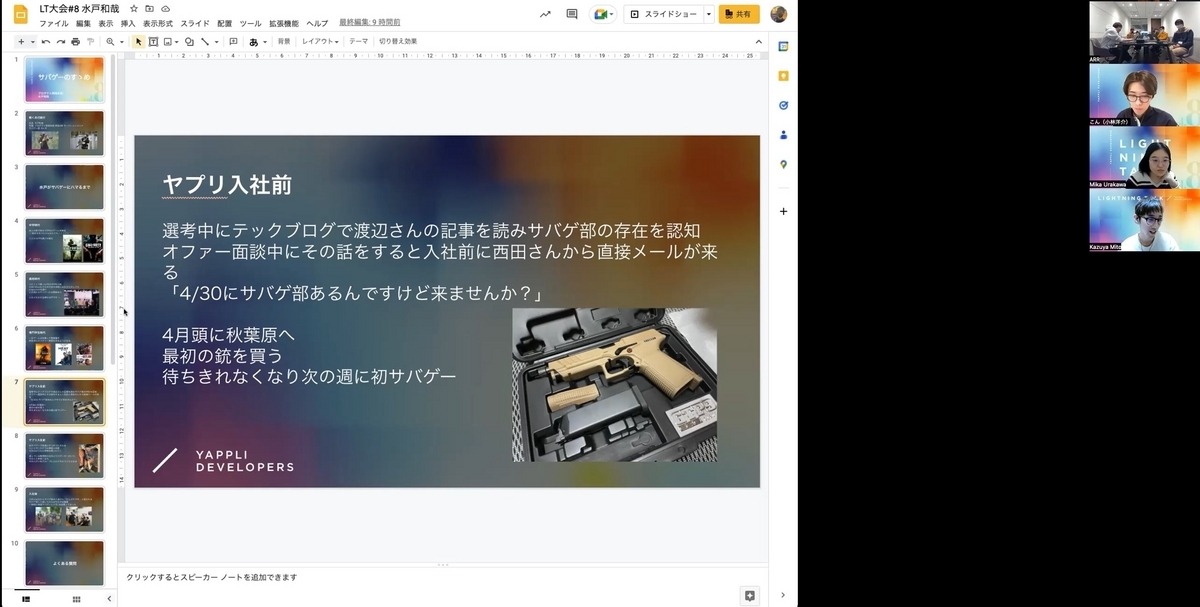The width and height of the screenshot is (1200, 607).
Task: Select slide 1 サバゲーのすゝめ thumbnail
Action: click(x=64, y=79)
